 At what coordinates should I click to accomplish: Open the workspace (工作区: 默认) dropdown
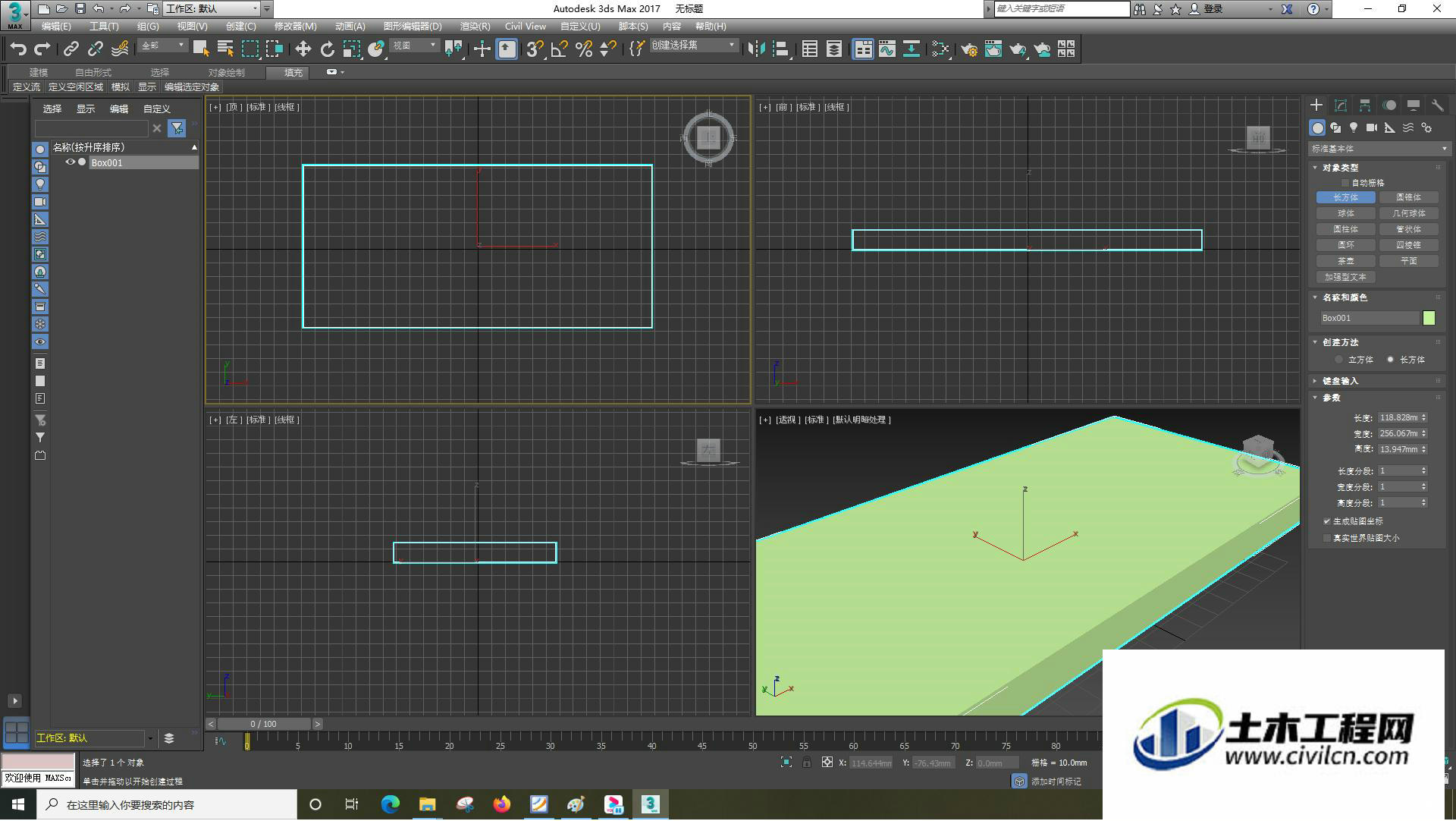click(212, 9)
